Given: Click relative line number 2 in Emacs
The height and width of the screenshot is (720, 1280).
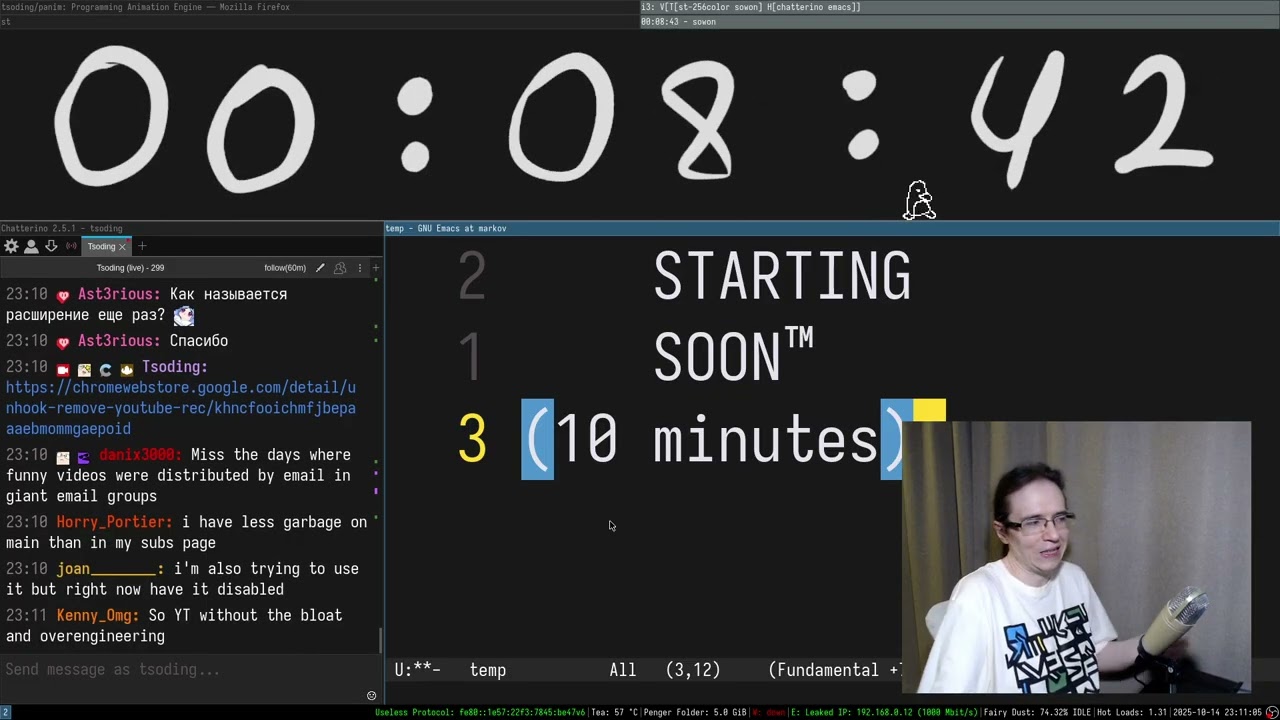Looking at the screenshot, I should pyautogui.click(x=471, y=277).
